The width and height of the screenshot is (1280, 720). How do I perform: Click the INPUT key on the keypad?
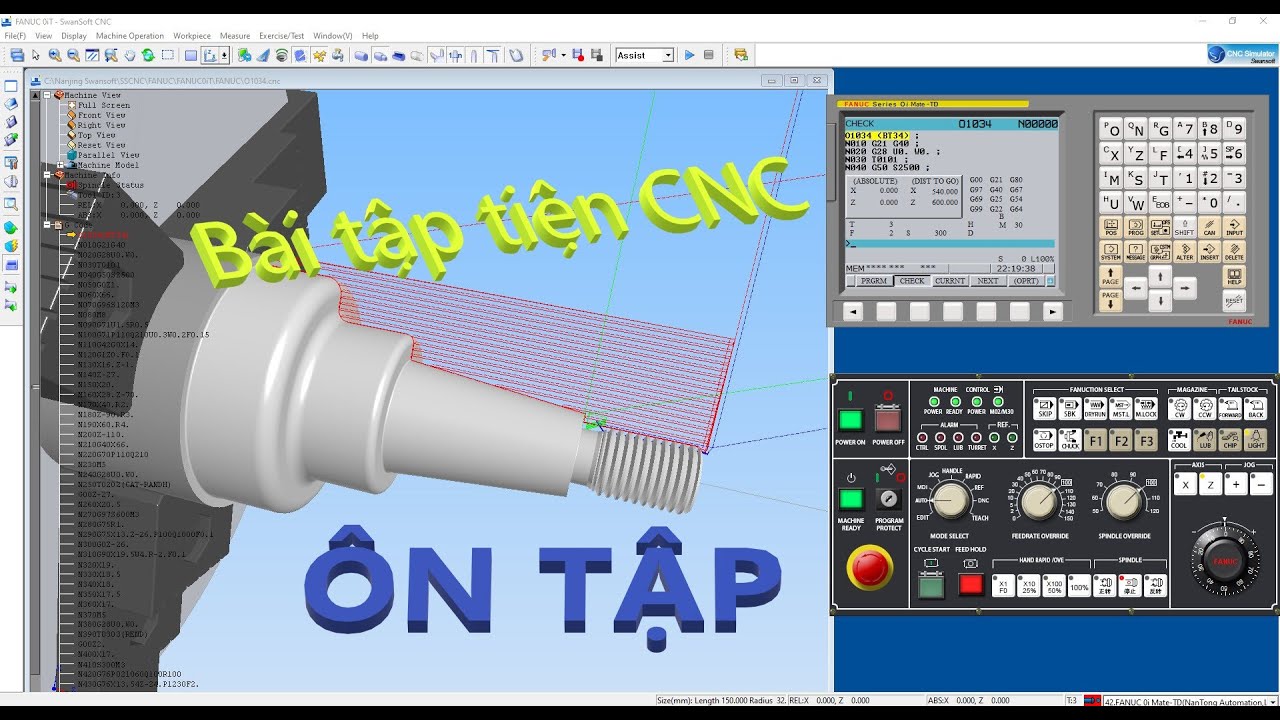tap(1235, 228)
